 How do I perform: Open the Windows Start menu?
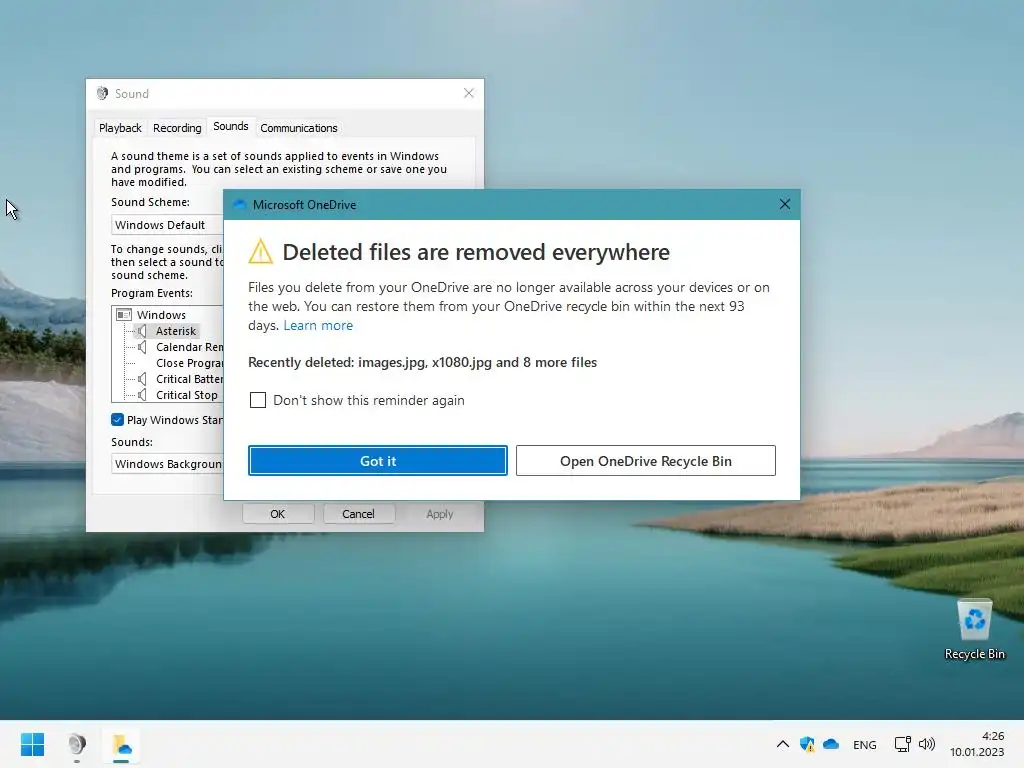pos(32,744)
